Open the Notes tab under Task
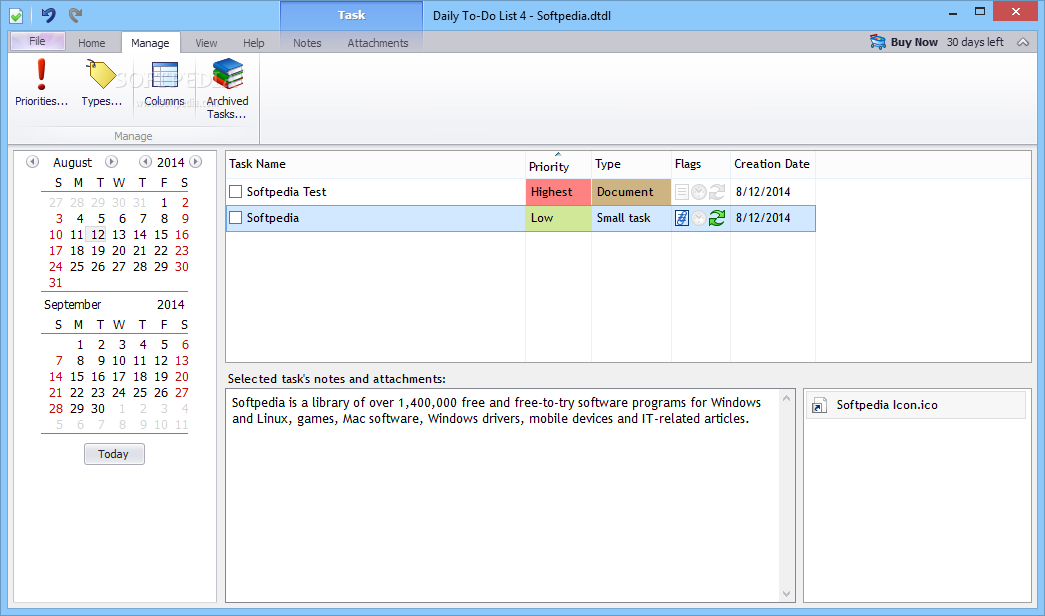This screenshot has width=1045, height=616. (x=307, y=43)
